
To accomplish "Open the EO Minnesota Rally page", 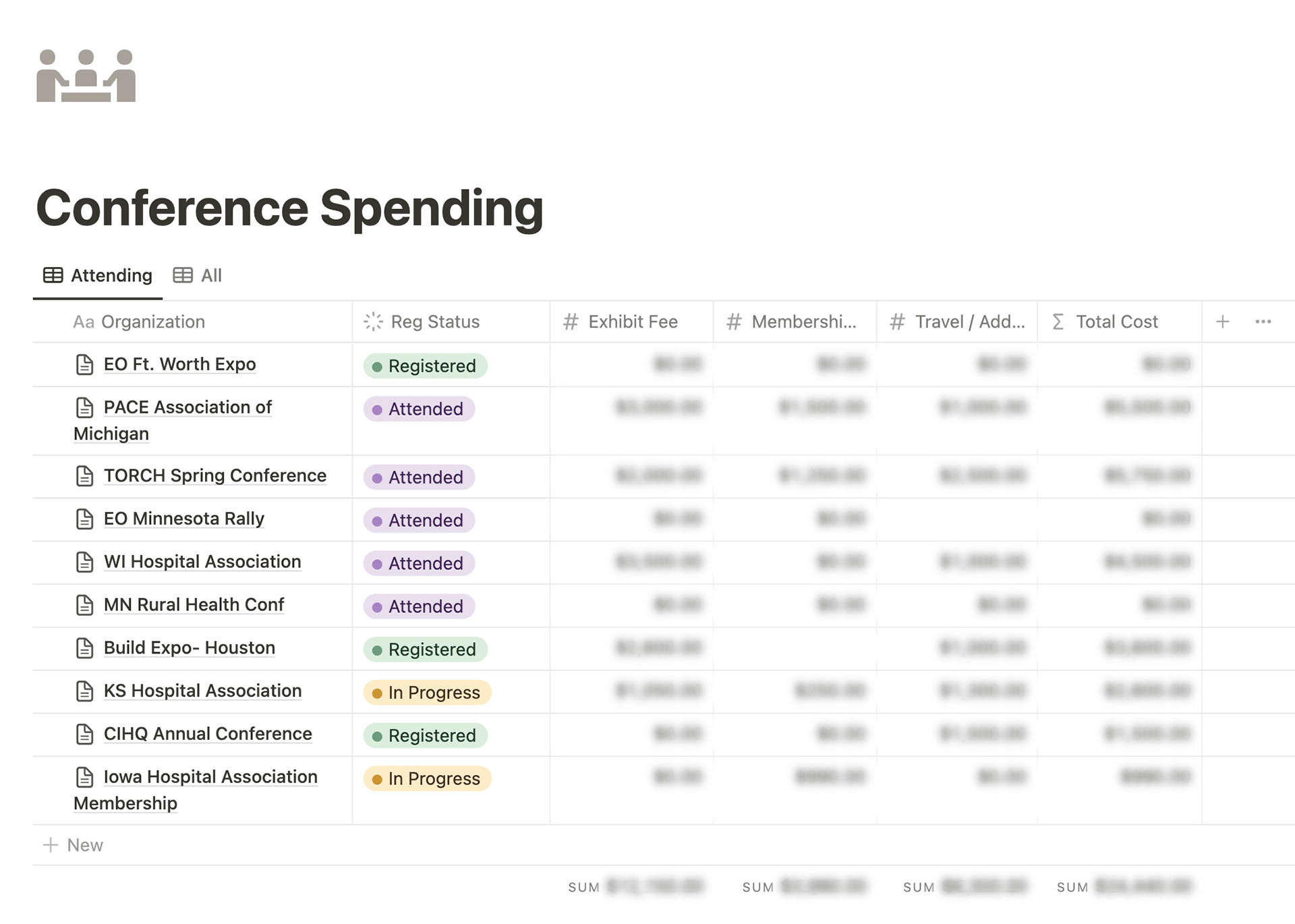I will click(183, 519).
